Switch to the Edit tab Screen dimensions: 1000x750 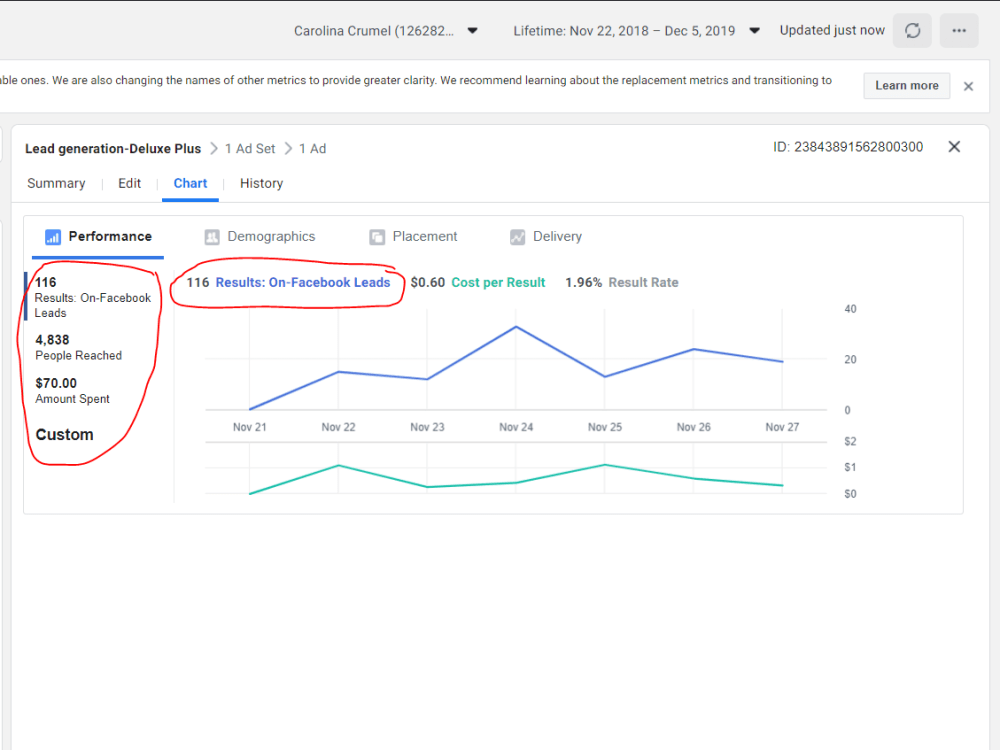(x=129, y=184)
